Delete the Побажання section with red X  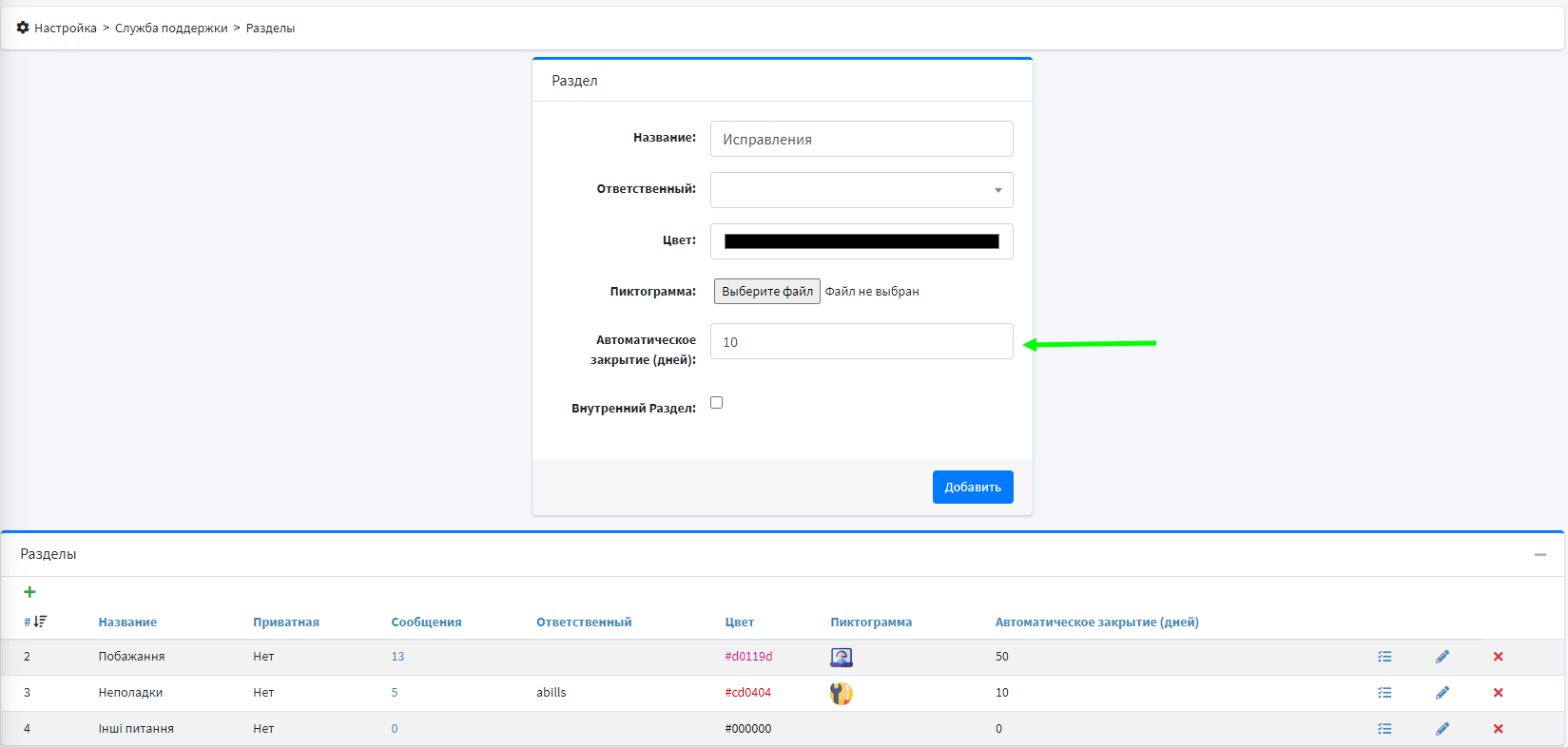1498,657
